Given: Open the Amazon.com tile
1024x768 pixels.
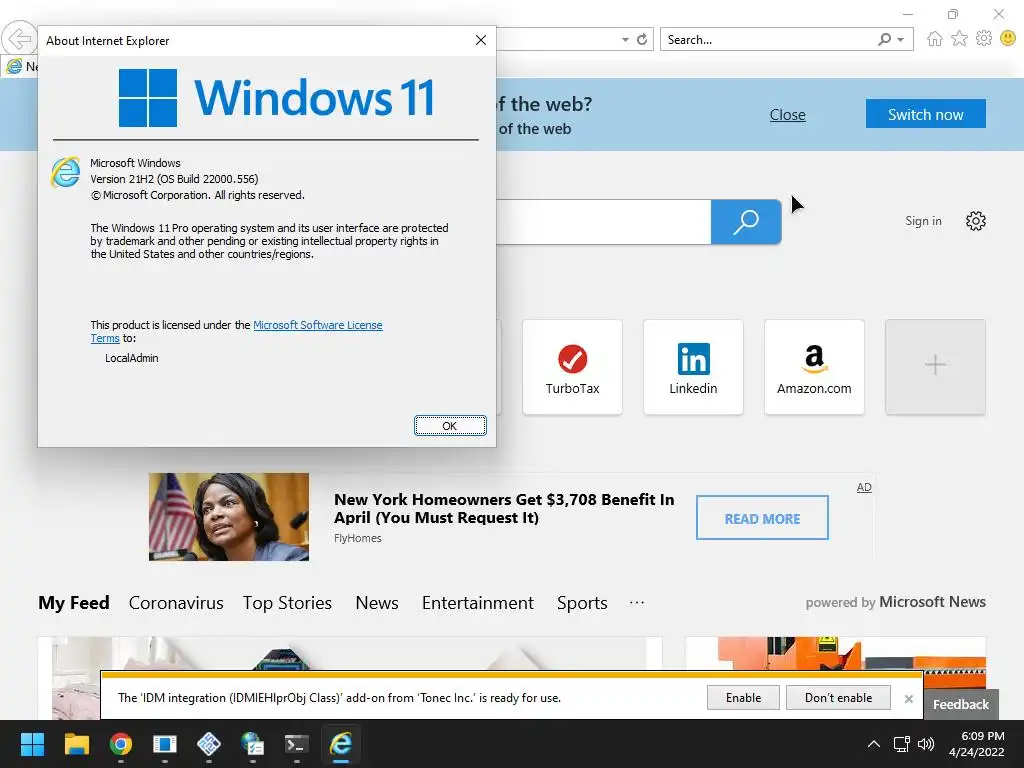Looking at the screenshot, I should (814, 367).
